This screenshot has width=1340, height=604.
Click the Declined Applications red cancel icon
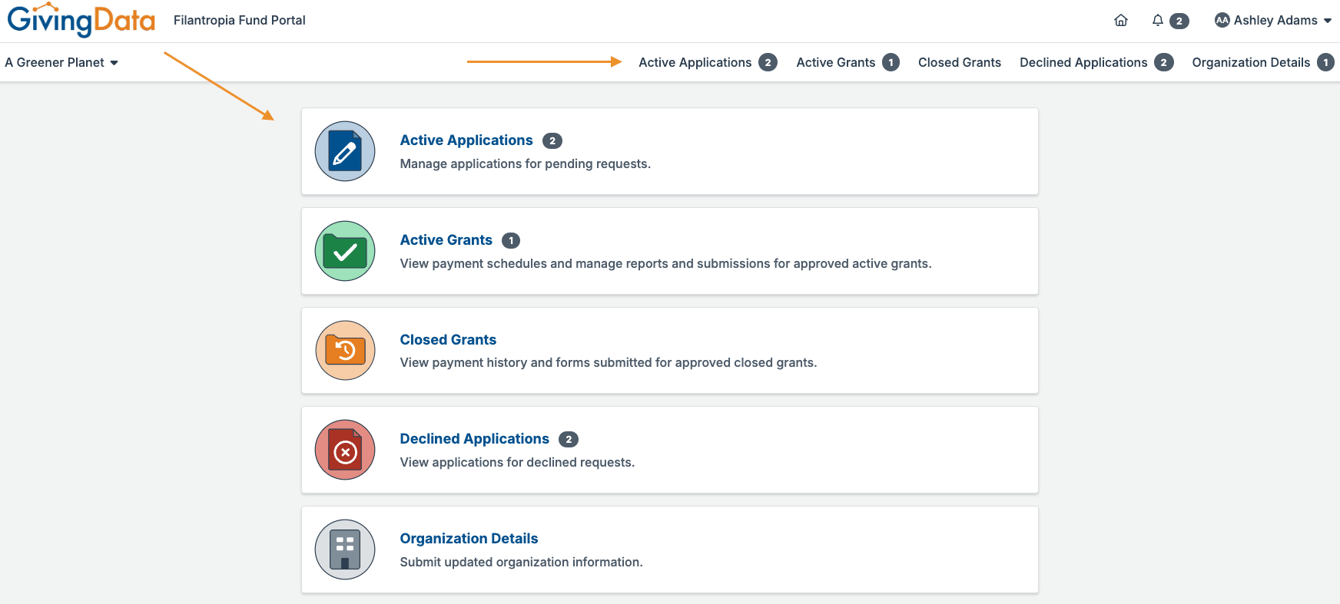344,449
